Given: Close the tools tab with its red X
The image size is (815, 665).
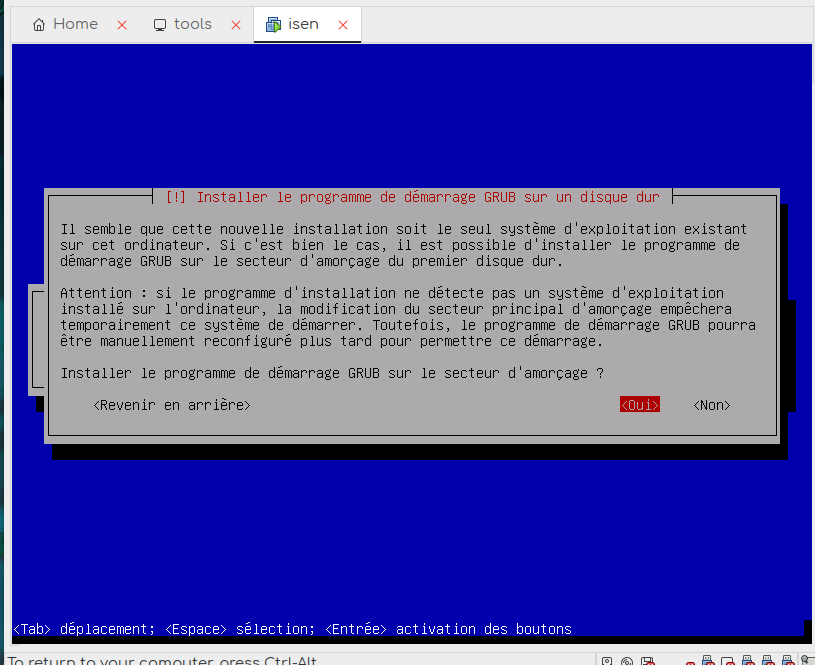Looking at the screenshot, I should click(236, 25).
